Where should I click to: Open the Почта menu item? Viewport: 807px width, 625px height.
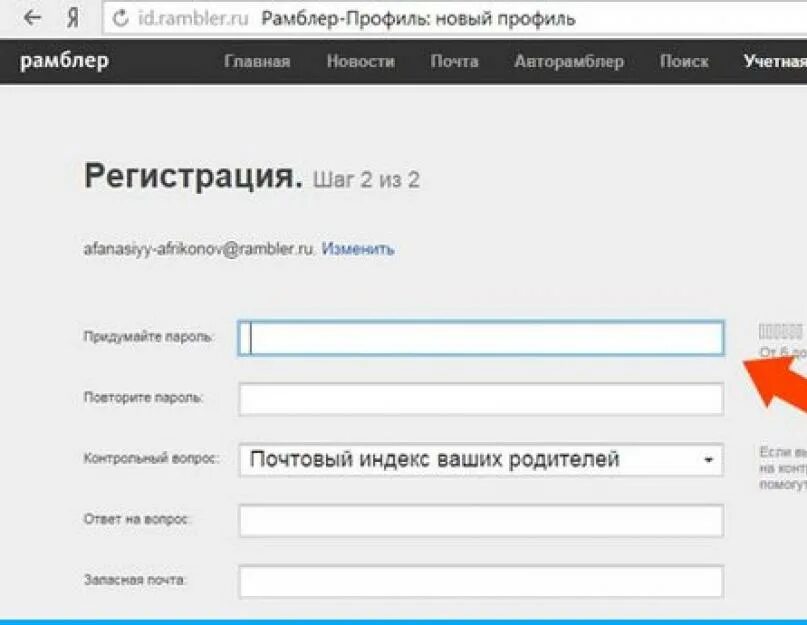454,62
